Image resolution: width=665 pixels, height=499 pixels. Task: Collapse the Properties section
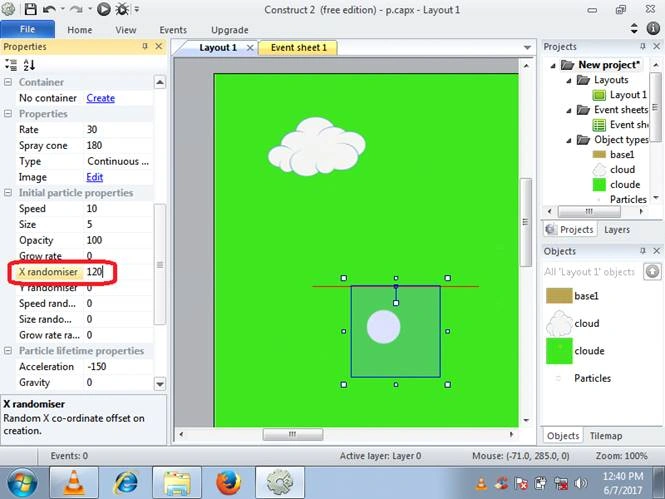(8, 114)
